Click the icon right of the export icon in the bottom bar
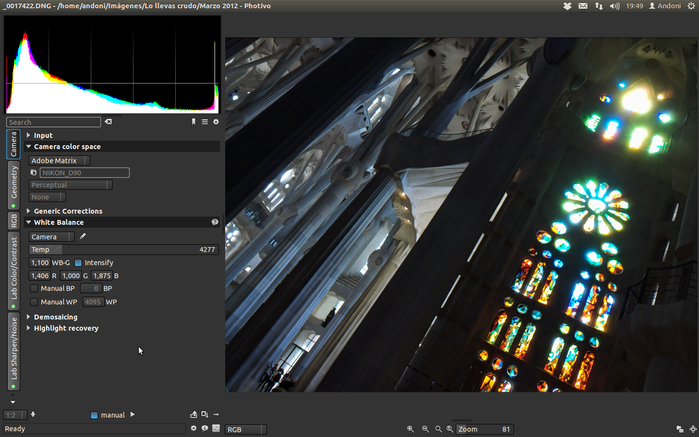The height and width of the screenshot is (437, 699). [205, 415]
